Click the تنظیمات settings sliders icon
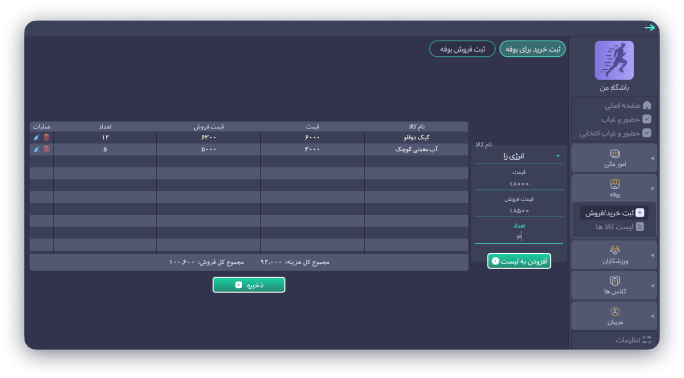This screenshot has width=684, height=378. (x=646, y=340)
